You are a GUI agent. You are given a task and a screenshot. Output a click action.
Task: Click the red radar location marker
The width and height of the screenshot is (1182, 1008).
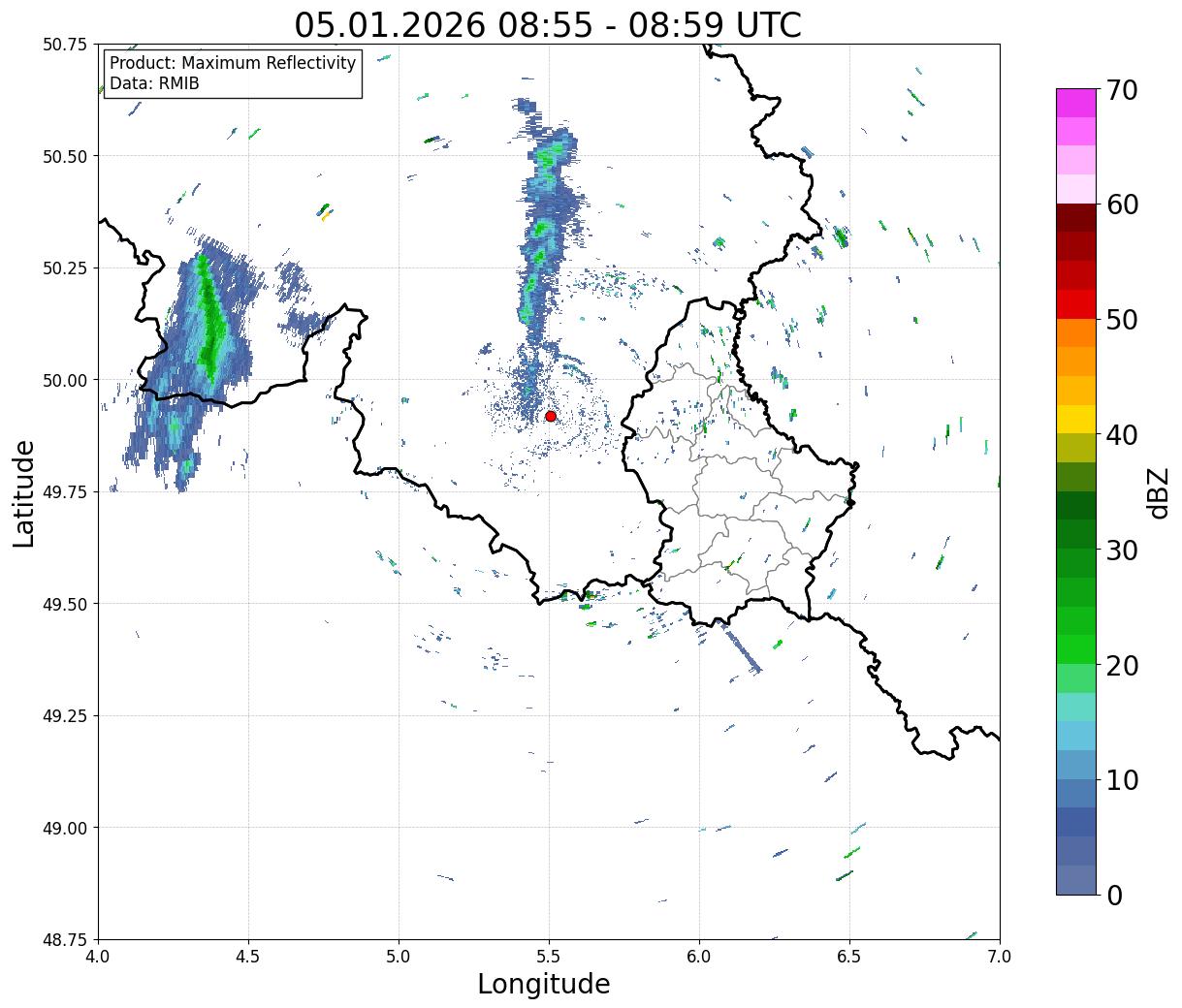551,416
